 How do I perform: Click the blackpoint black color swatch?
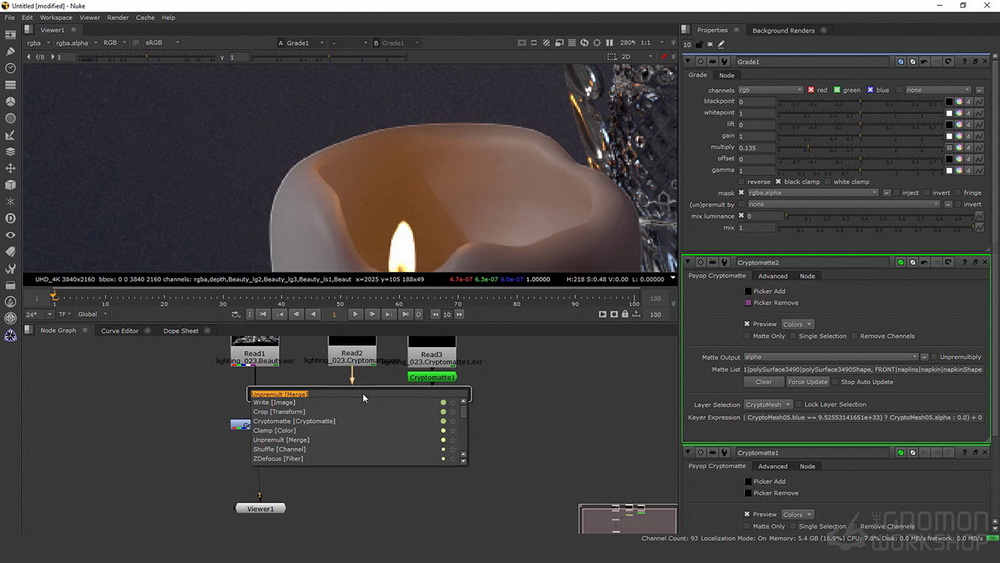(x=949, y=102)
